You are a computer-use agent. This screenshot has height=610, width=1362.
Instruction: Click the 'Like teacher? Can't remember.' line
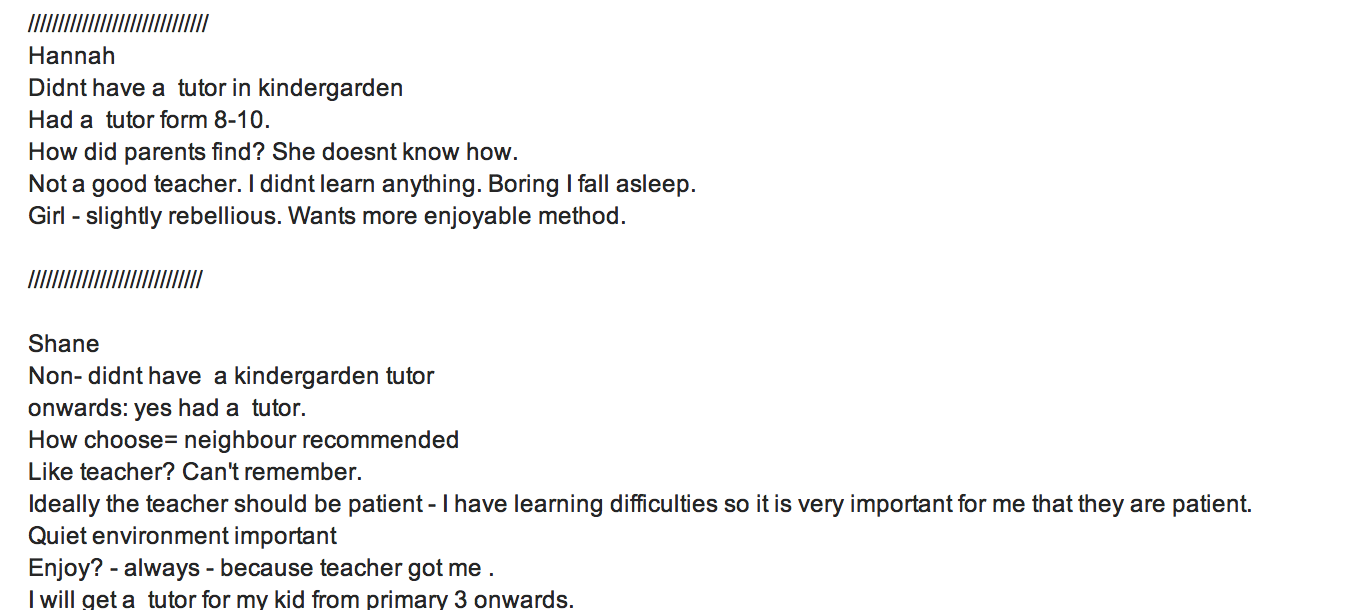pos(195,472)
